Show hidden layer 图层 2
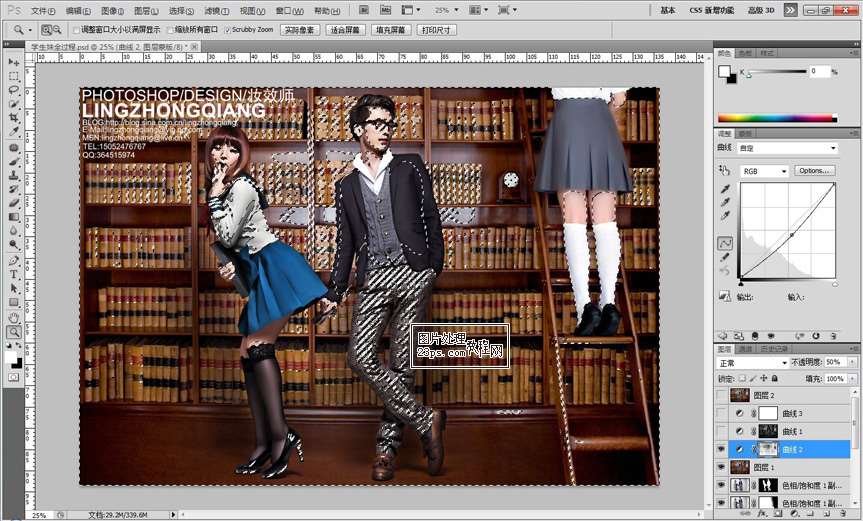This screenshot has height=521, width=863. (x=721, y=395)
